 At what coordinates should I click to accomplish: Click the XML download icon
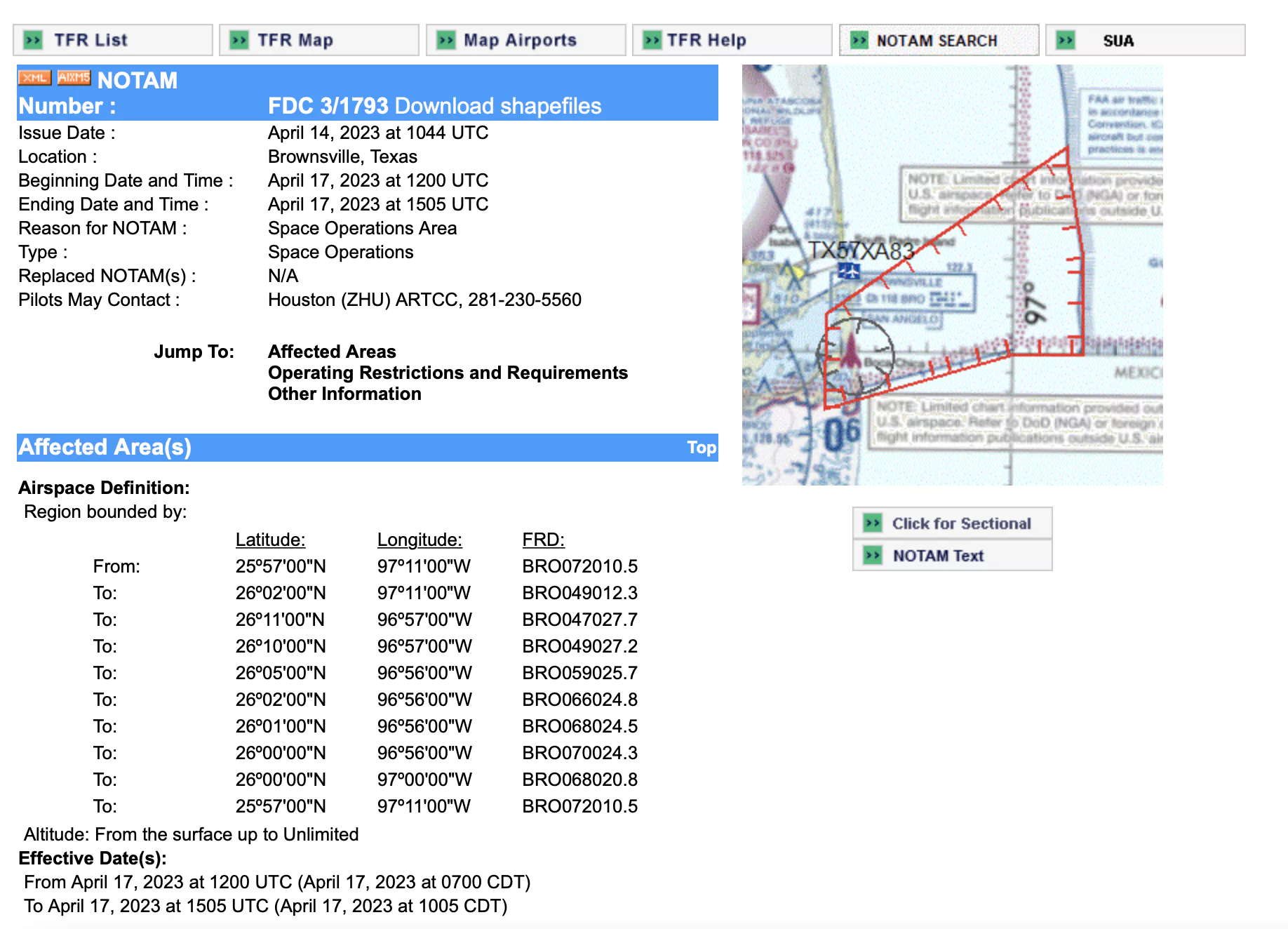point(34,78)
